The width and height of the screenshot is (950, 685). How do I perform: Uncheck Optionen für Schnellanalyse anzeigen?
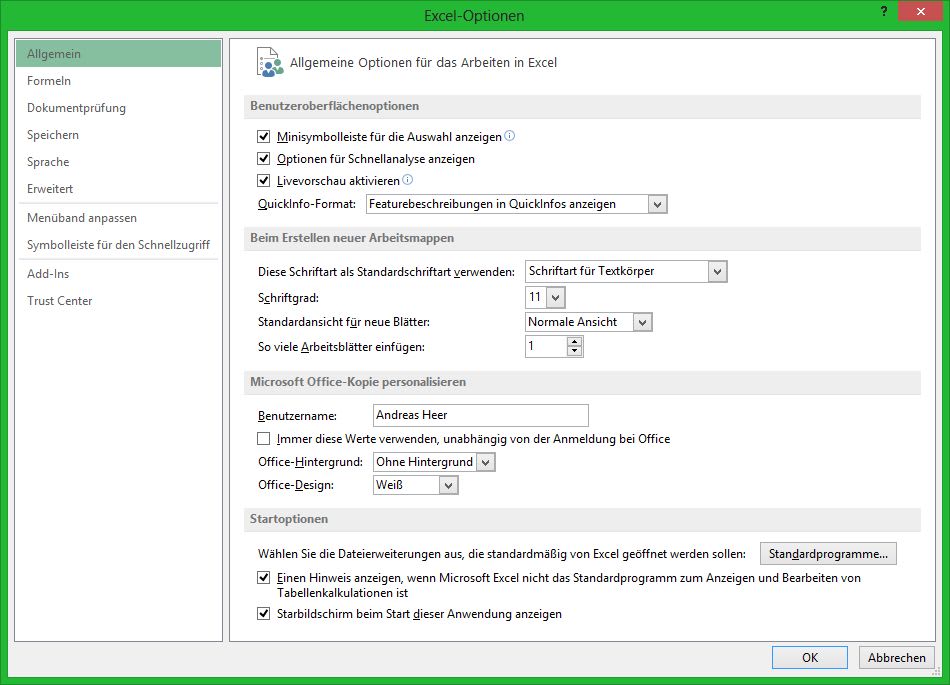point(264,159)
